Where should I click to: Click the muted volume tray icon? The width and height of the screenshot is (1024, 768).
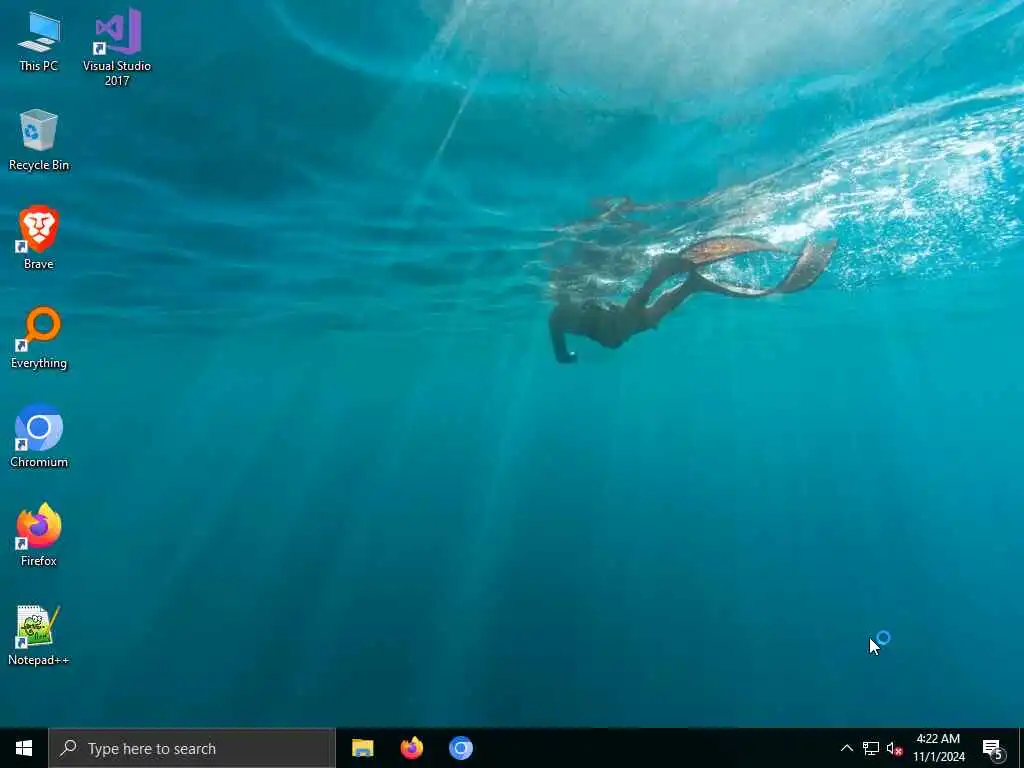click(x=894, y=748)
